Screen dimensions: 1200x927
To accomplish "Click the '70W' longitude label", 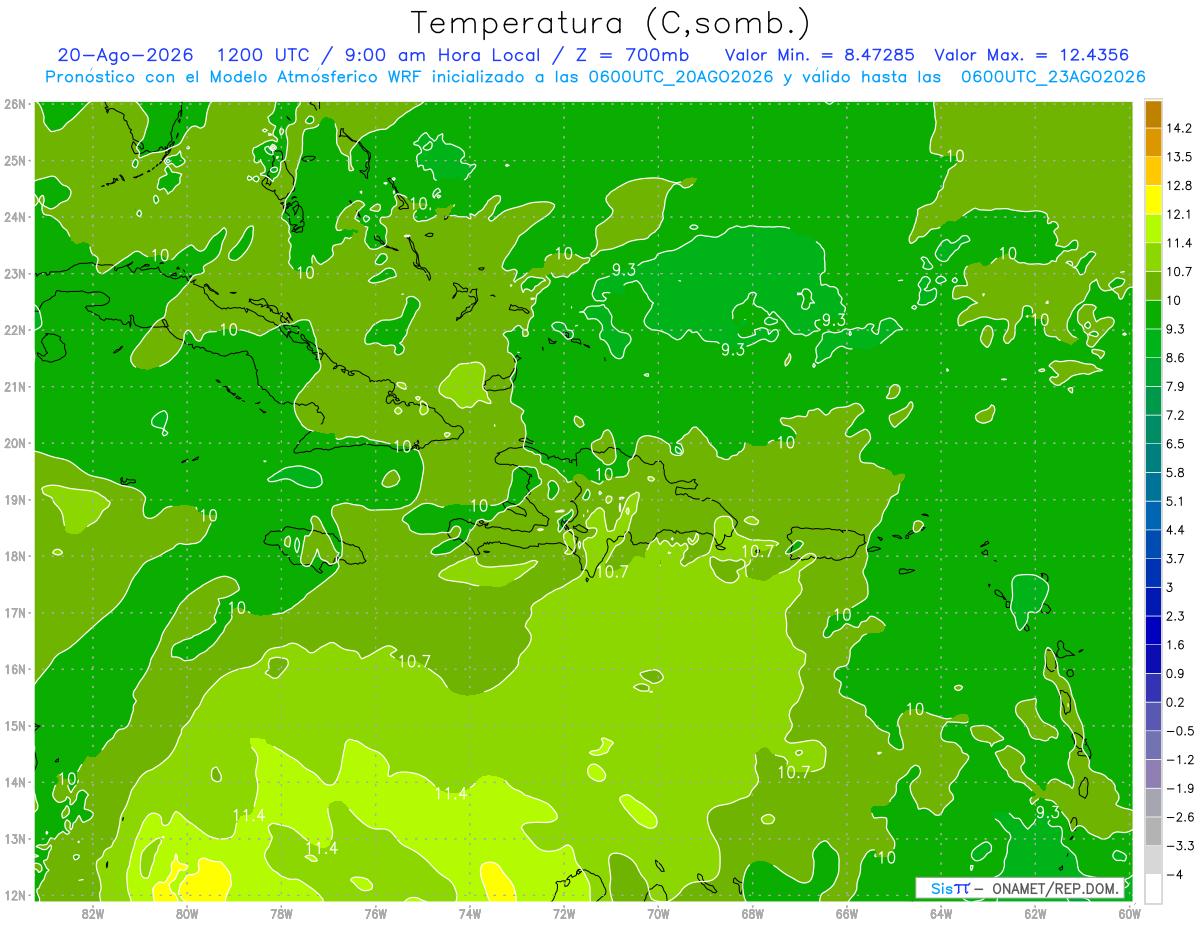I will 658,913.
